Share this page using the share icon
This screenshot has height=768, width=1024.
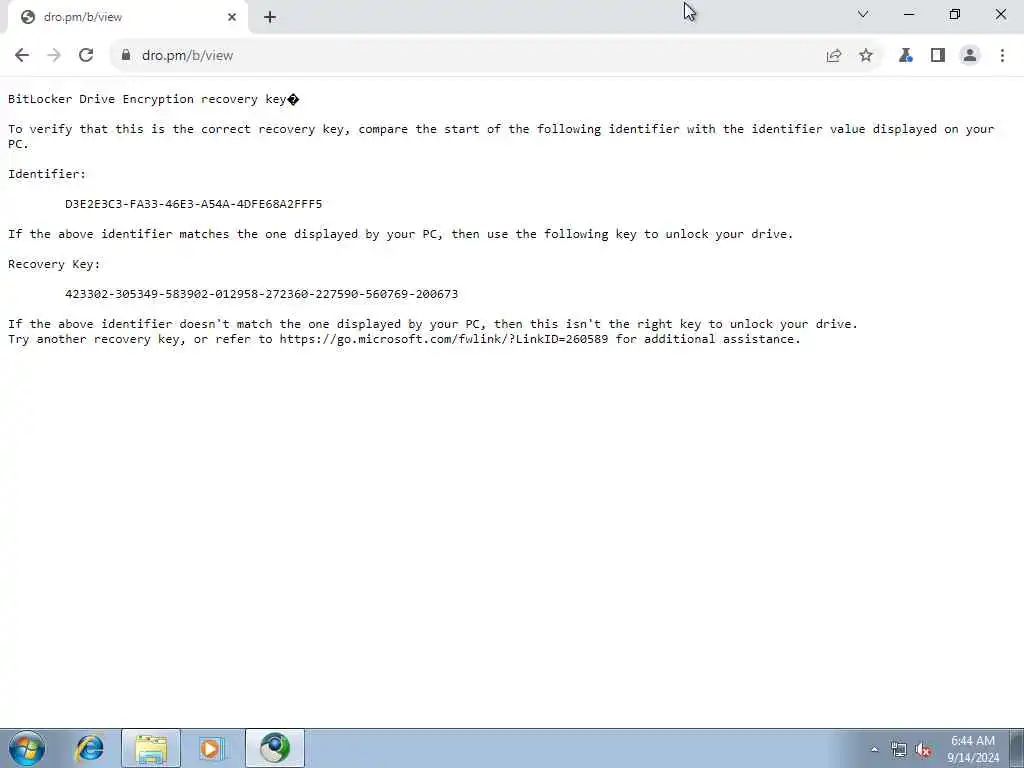833,56
